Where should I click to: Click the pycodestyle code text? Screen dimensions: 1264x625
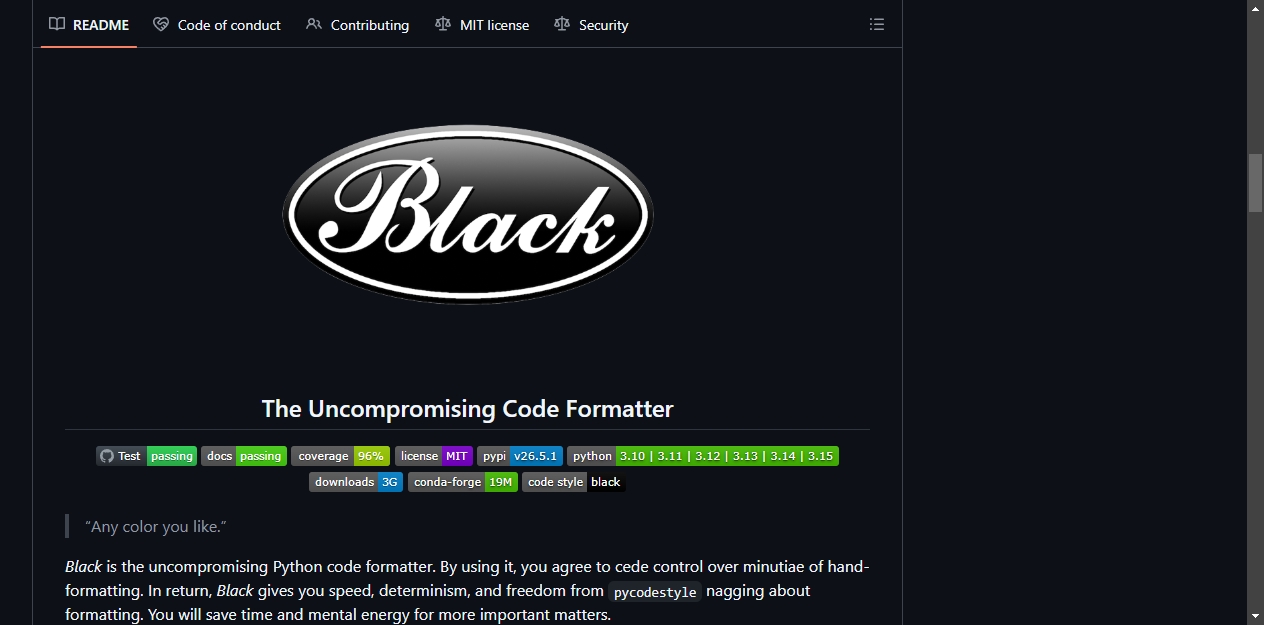point(655,592)
